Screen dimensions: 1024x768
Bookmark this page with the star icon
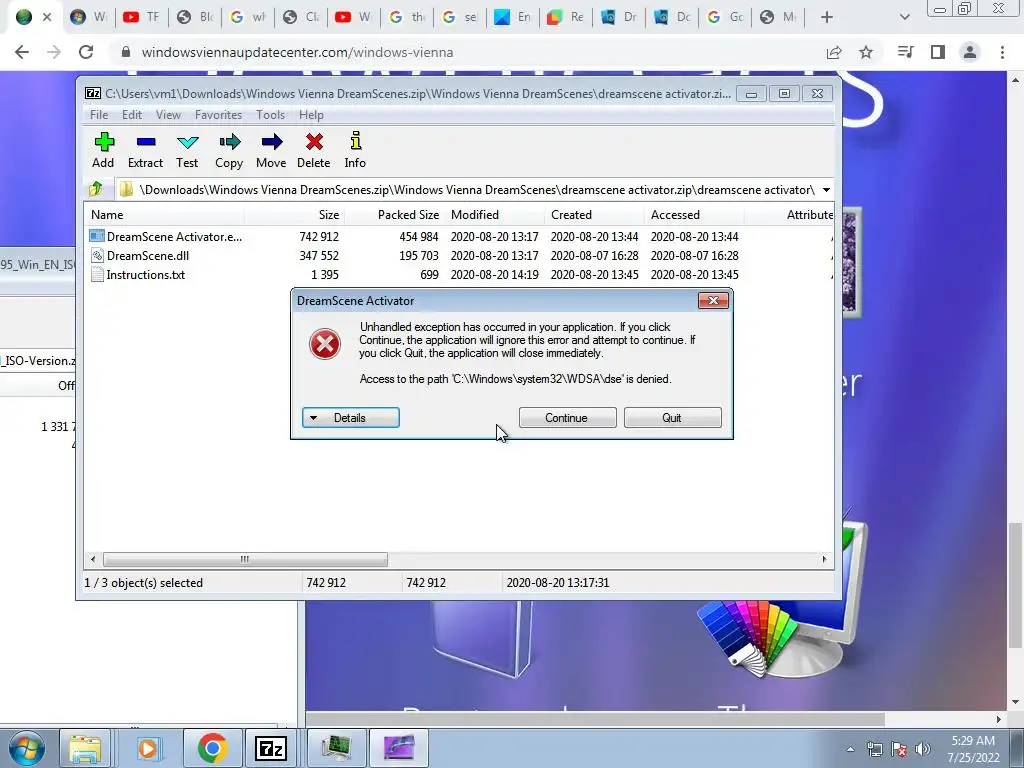tap(866, 52)
